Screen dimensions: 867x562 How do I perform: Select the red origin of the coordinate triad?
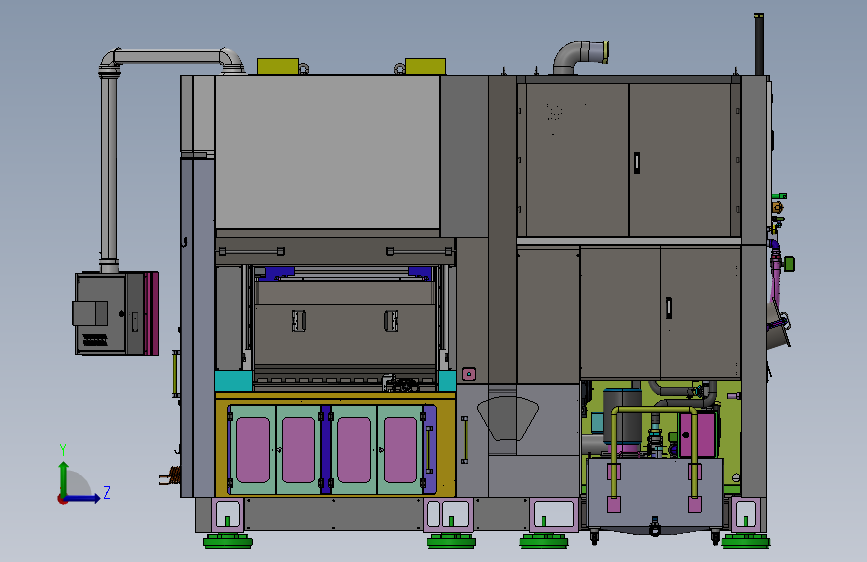point(62,499)
